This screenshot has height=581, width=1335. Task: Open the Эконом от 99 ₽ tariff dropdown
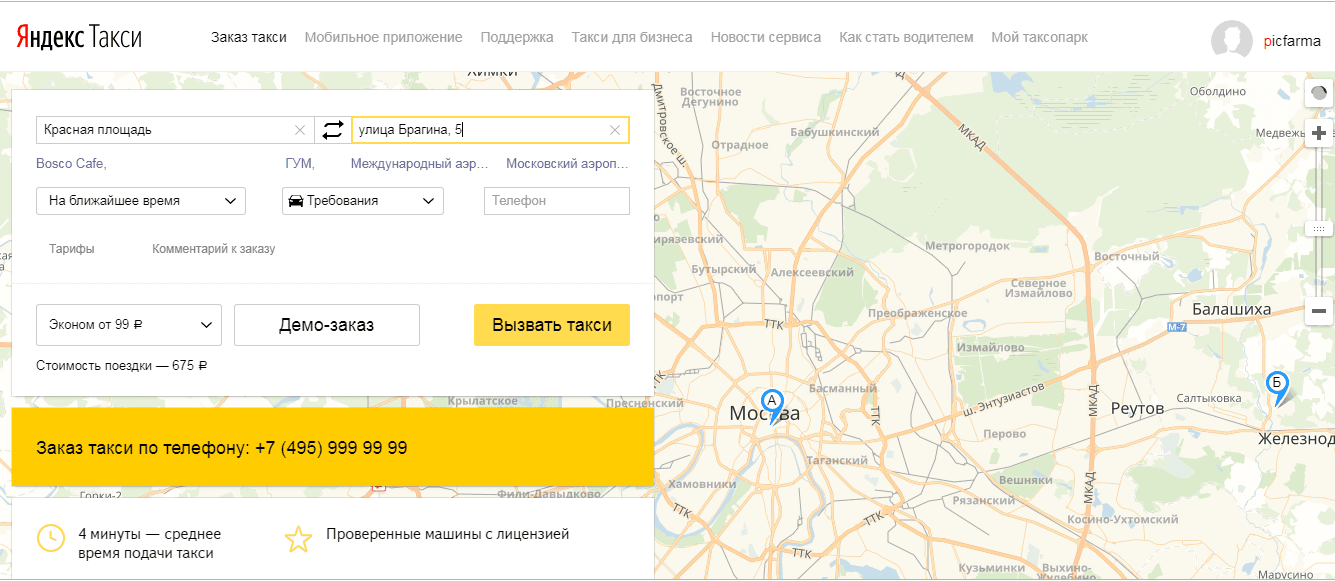[x=129, y=325]
